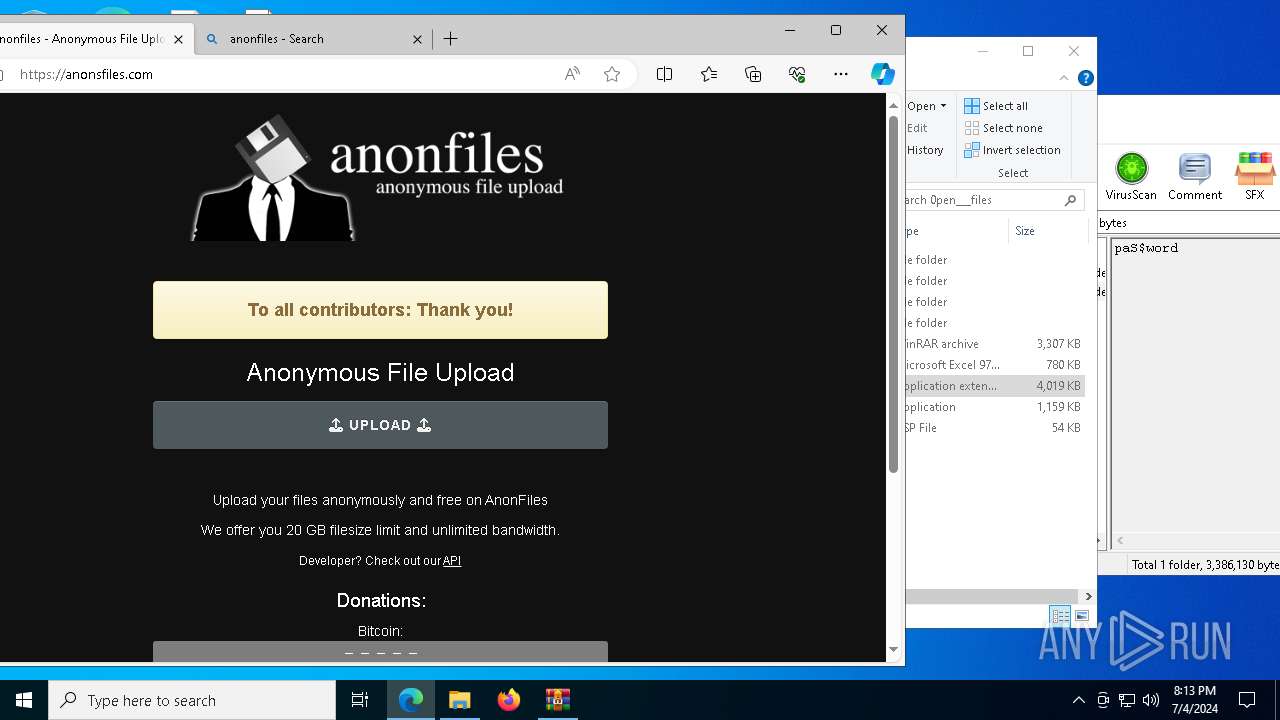
Task: Click the SFX icon in WinRAR
Action: pos(1254,177)
